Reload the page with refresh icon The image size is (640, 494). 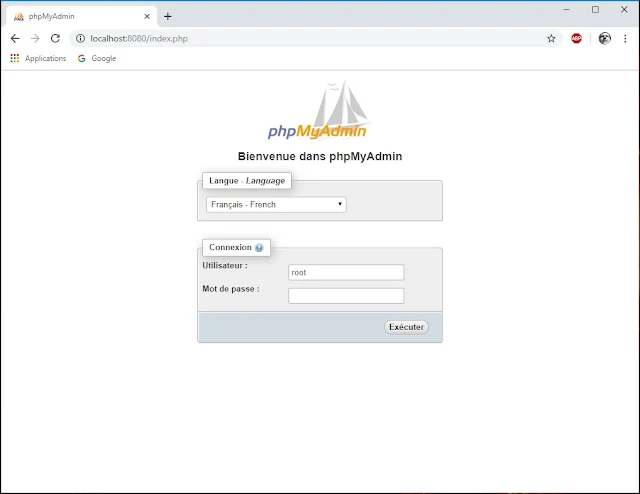[55, 38]
